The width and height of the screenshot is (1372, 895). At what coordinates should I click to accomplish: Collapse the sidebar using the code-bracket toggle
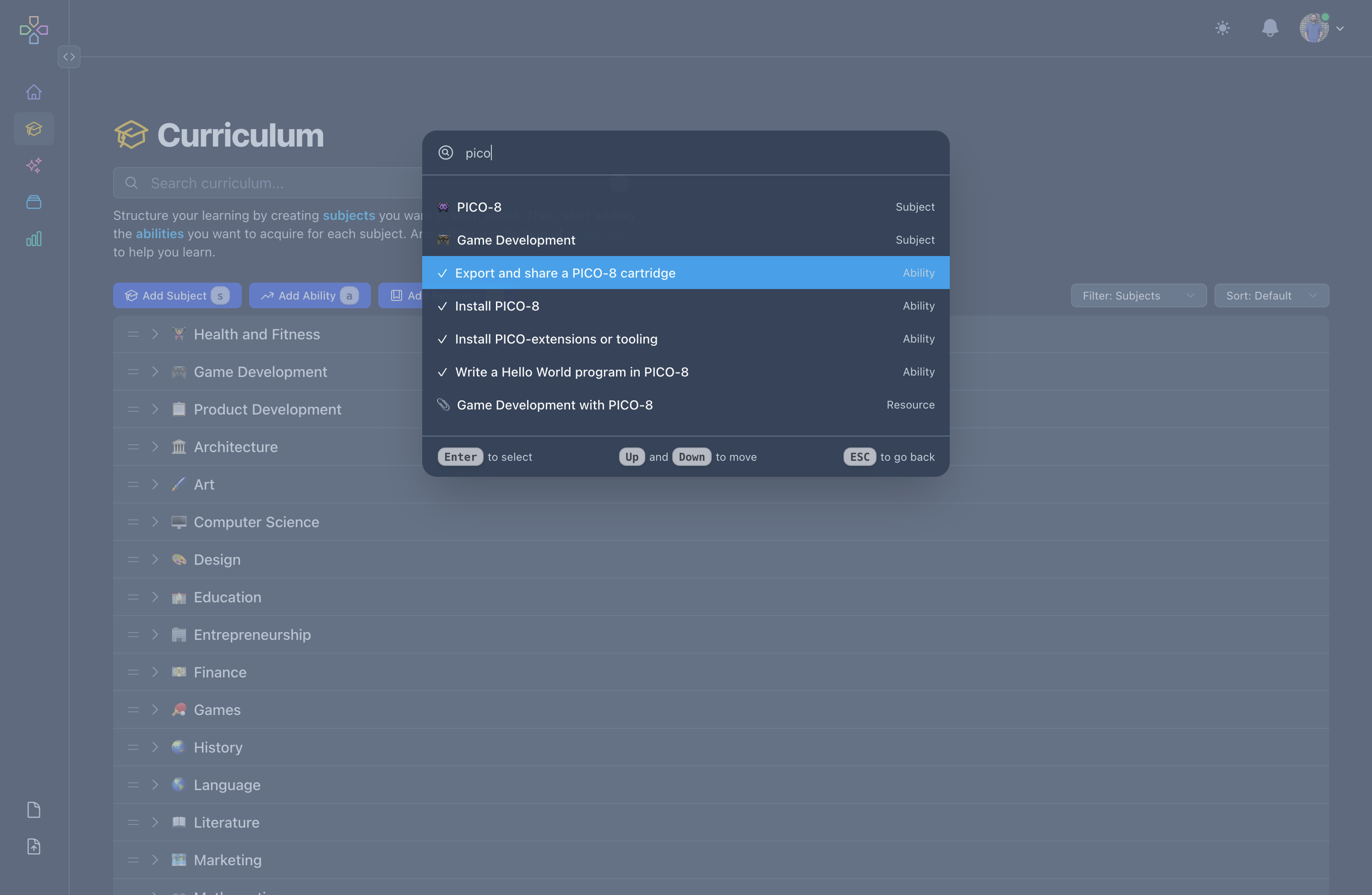click(x=69, y=56)
